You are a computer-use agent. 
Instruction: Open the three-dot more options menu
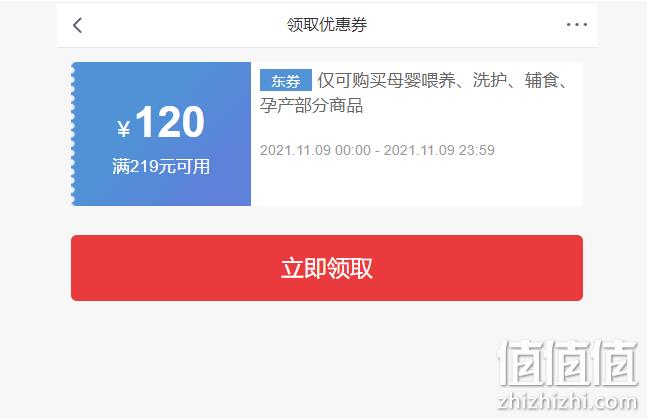pos(576,25)
